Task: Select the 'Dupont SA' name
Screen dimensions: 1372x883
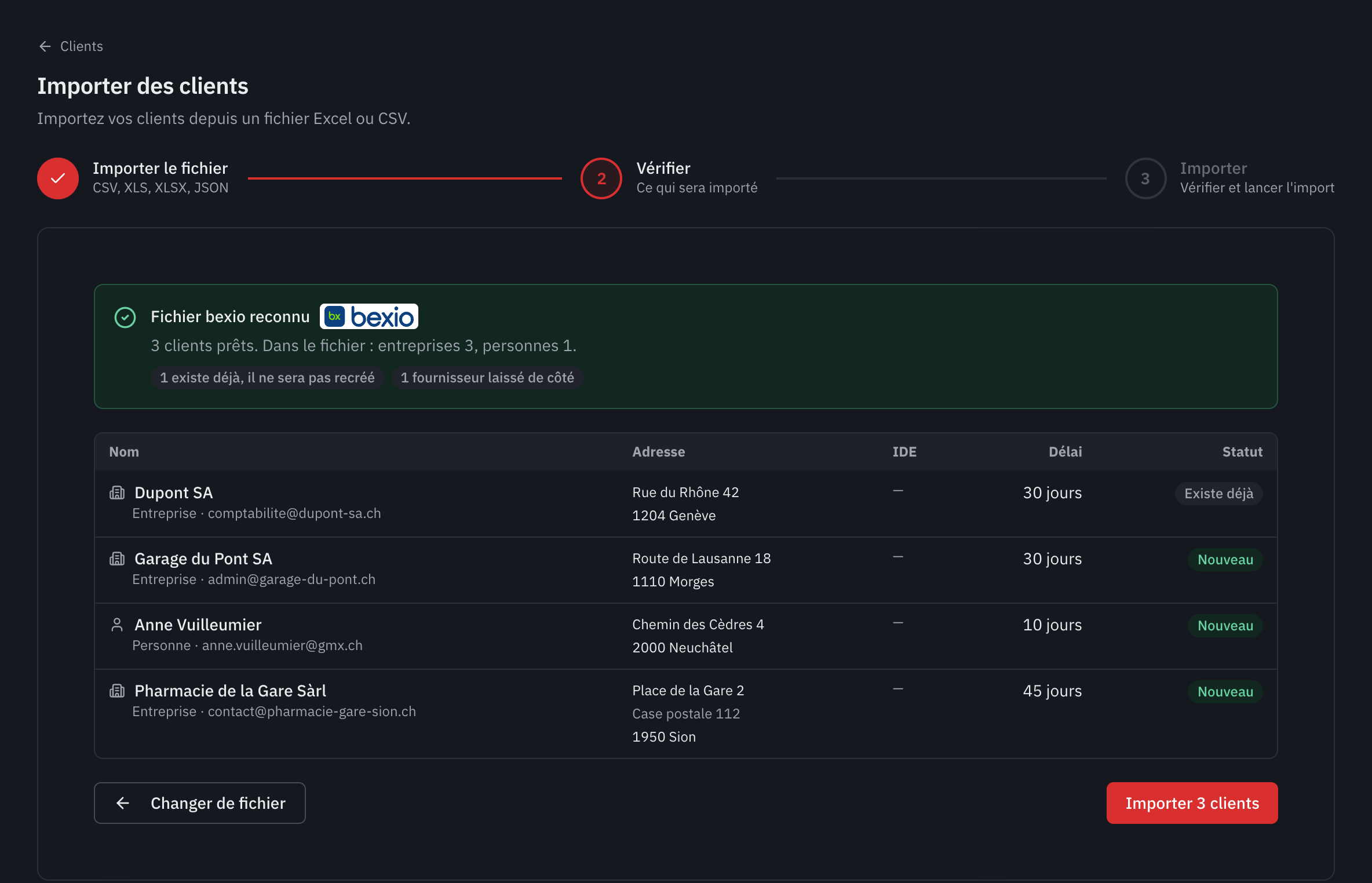Action: (x=174, y=492)
